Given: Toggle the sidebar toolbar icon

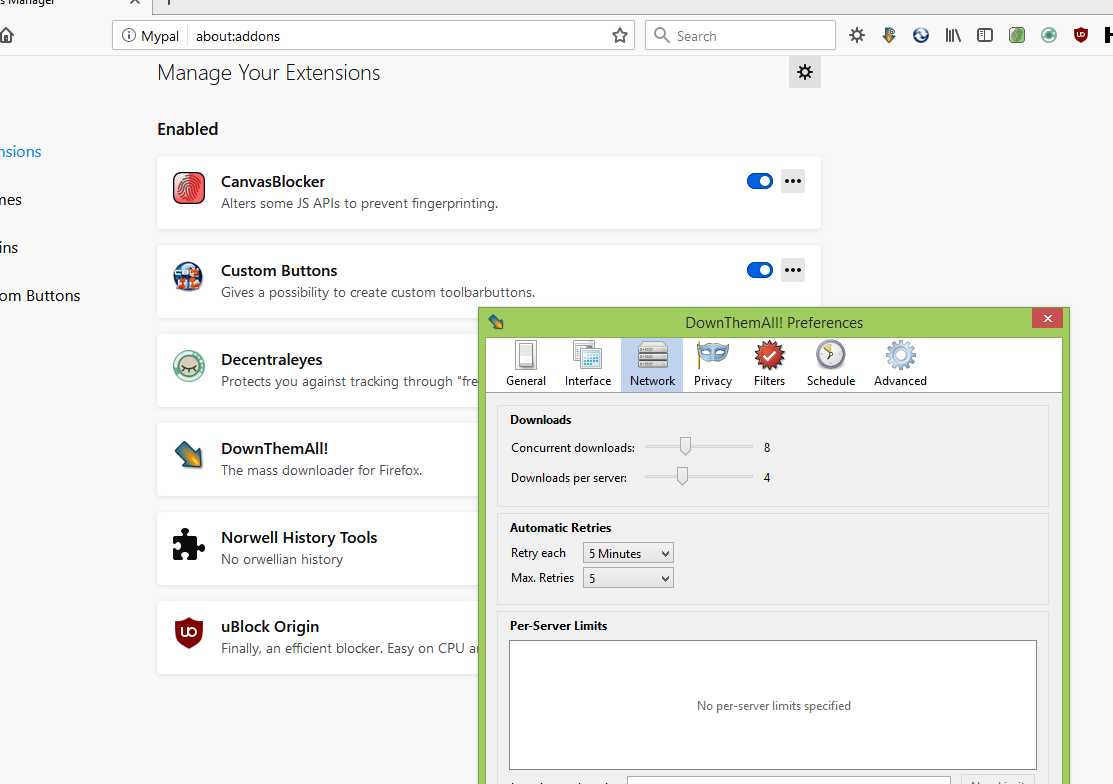Looking at the screenshot, I should coord(985,35).
